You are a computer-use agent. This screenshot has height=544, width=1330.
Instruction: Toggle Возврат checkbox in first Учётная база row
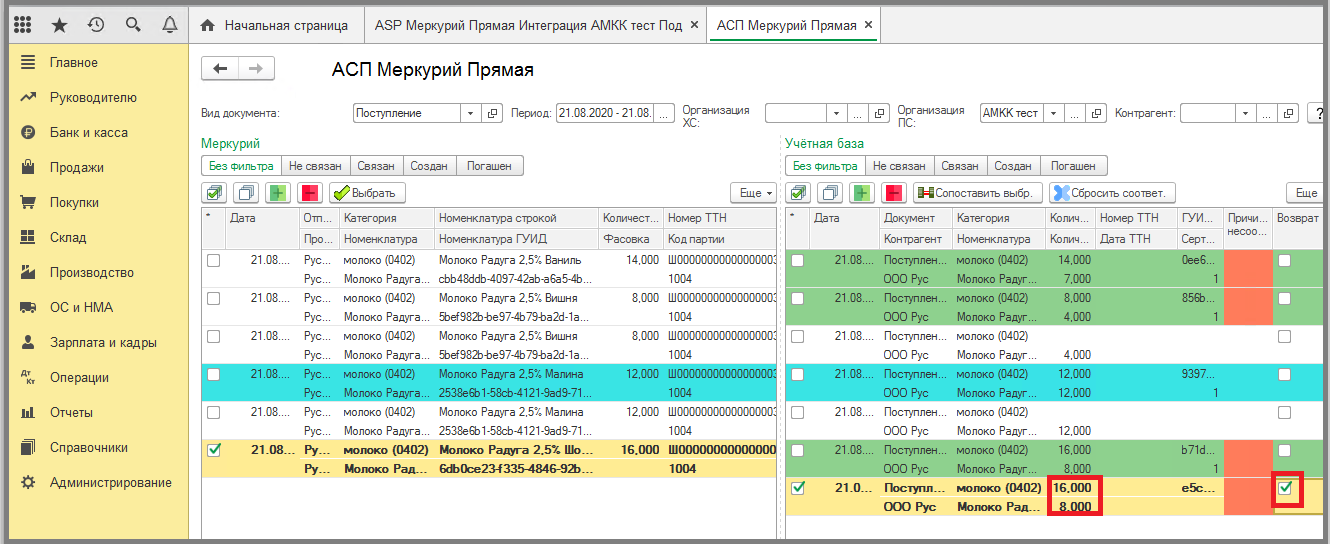click(1284, 260)
